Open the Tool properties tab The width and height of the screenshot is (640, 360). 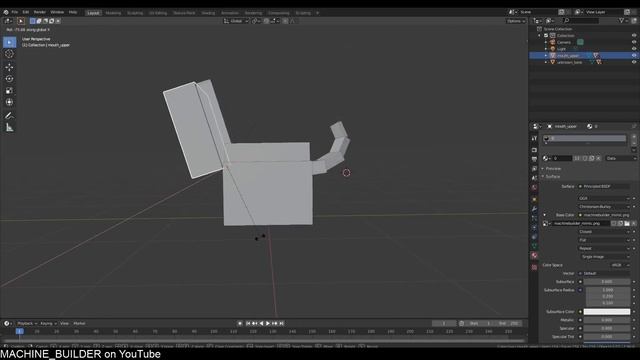pos(534,139)
